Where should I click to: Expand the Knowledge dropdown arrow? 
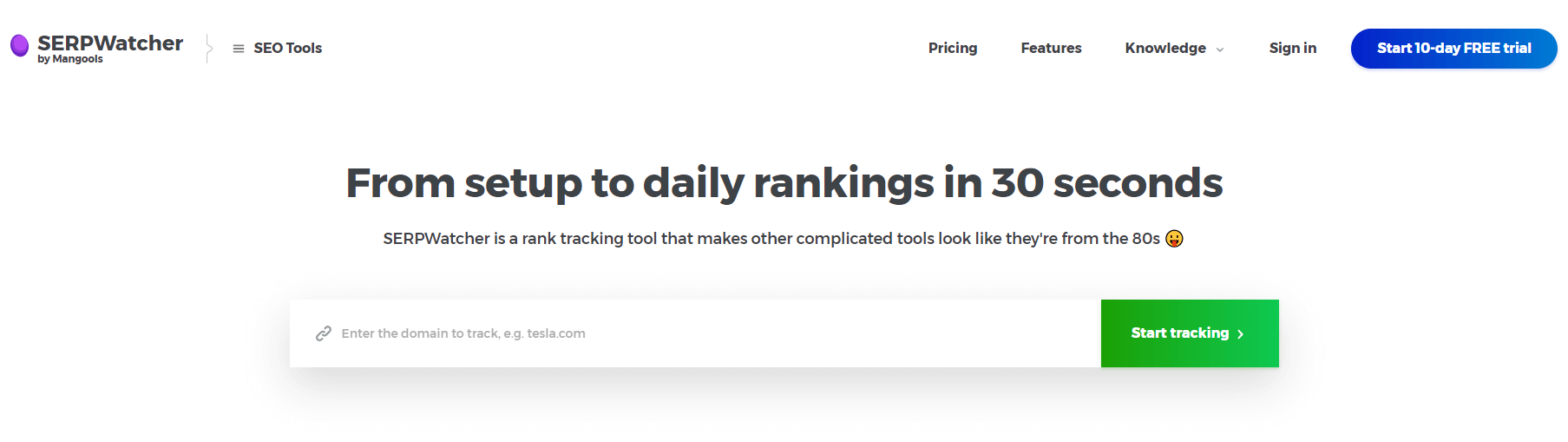[x=1220, y=49]
